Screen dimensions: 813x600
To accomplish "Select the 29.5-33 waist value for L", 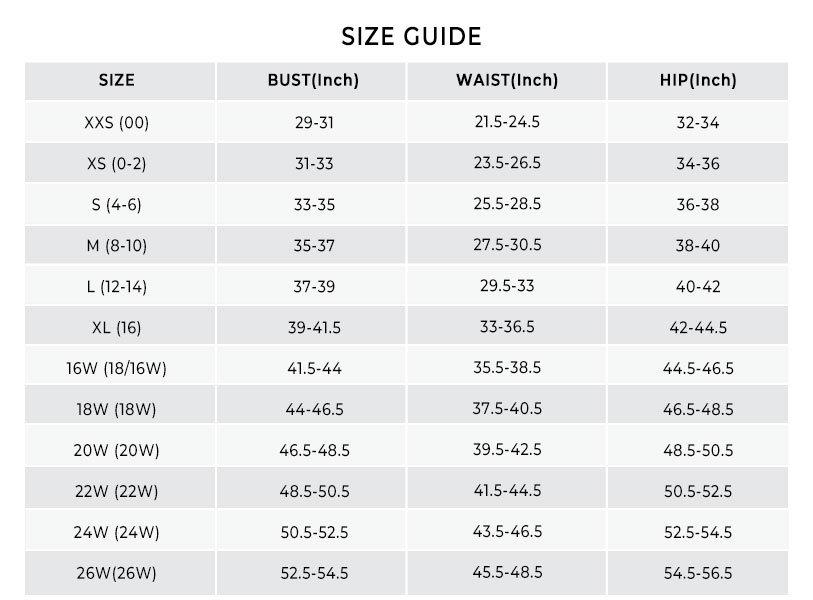I will (x=507, y=286).
